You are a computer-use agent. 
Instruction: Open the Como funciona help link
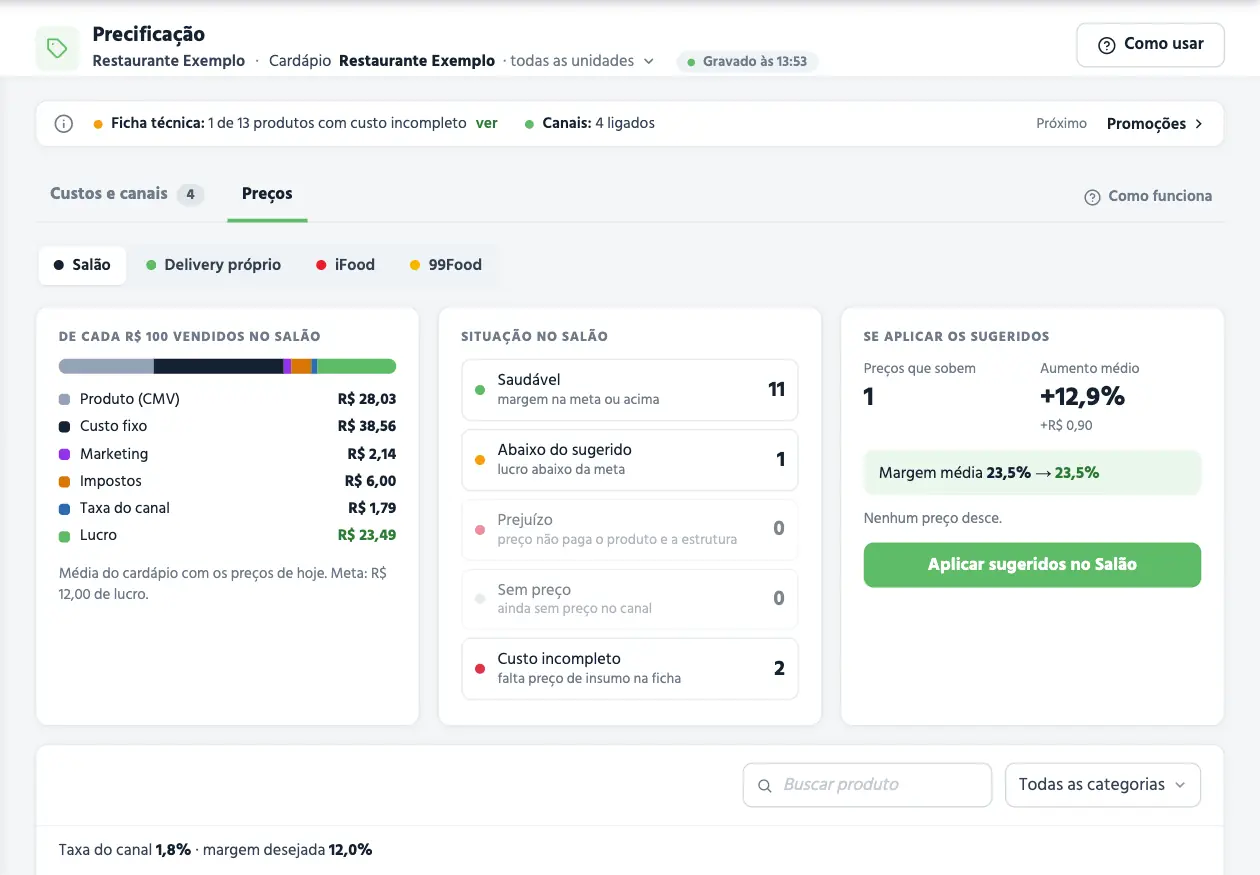click(1148, 197)
